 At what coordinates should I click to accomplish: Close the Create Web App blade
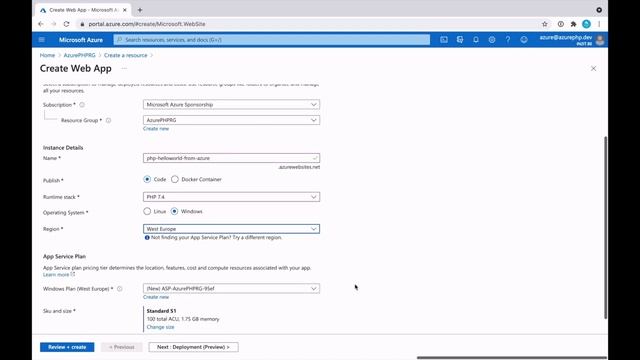click(593, 69)
